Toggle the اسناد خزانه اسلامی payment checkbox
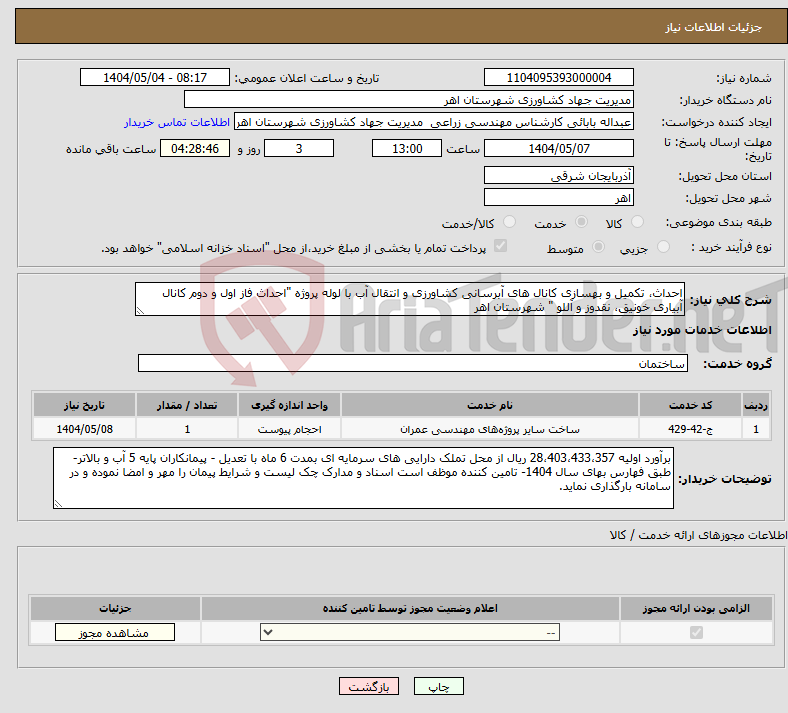Screen dimensions: 788x713 click(501, 246)
